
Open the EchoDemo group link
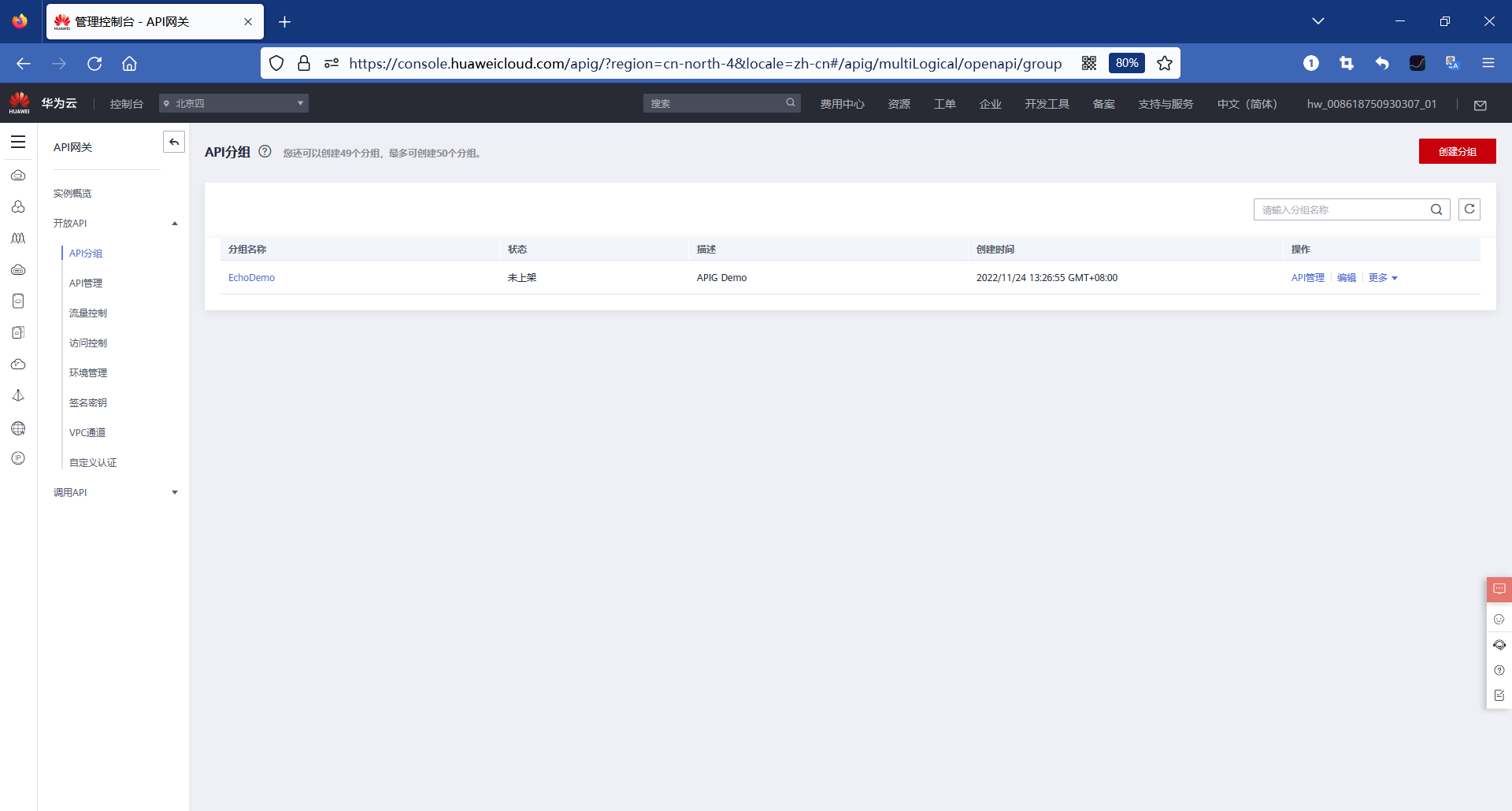(251, 278)
